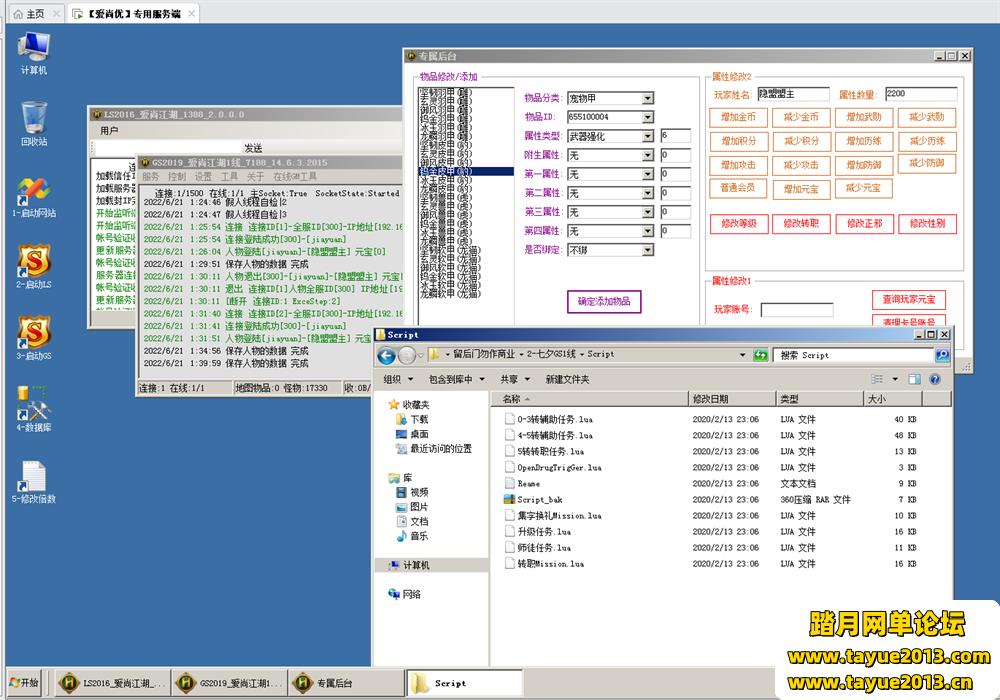
Task: Expand the 包含到库中 menu
Action: point(457,379)
